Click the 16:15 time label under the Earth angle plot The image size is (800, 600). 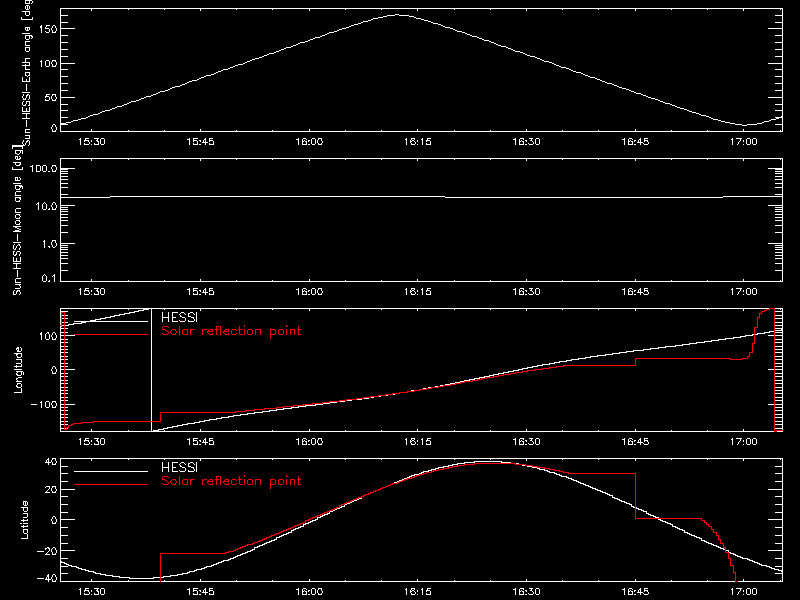pos(418,142)
